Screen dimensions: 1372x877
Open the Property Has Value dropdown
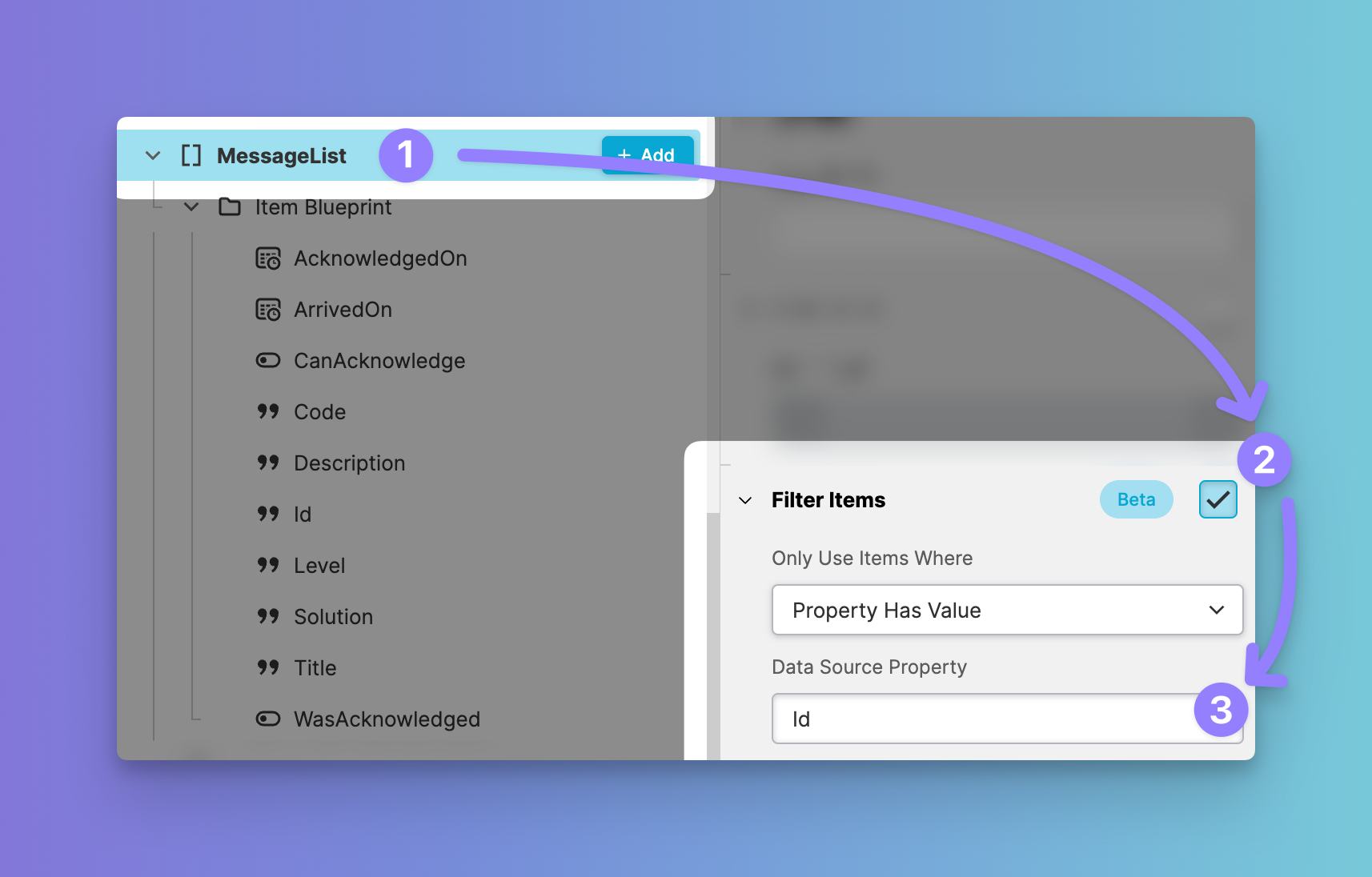[x=1006, y=611]
